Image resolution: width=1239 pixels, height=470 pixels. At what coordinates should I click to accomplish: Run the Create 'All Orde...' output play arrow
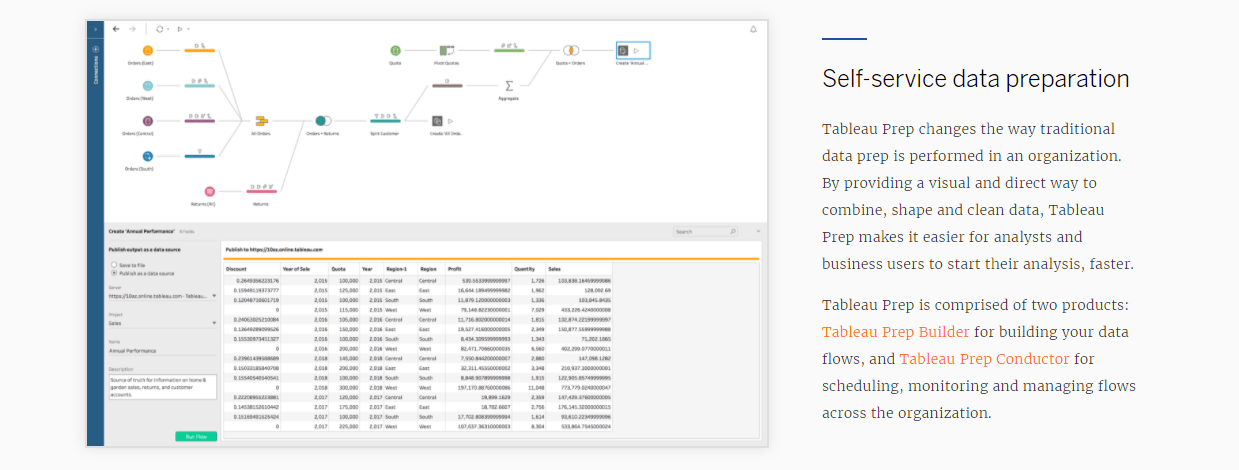tap(450, 120)
